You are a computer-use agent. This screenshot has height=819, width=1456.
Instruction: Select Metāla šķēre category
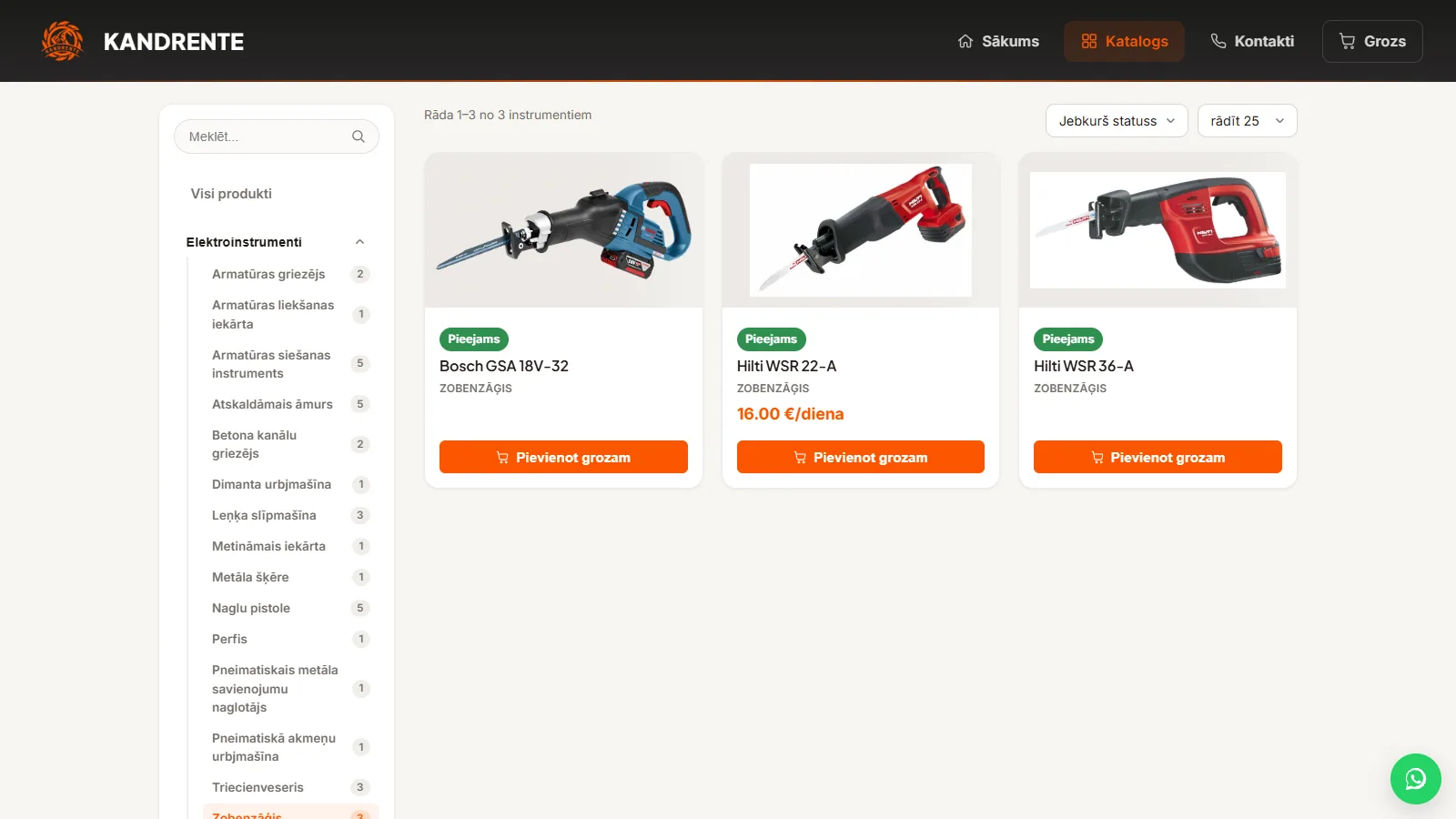(290, 577)
